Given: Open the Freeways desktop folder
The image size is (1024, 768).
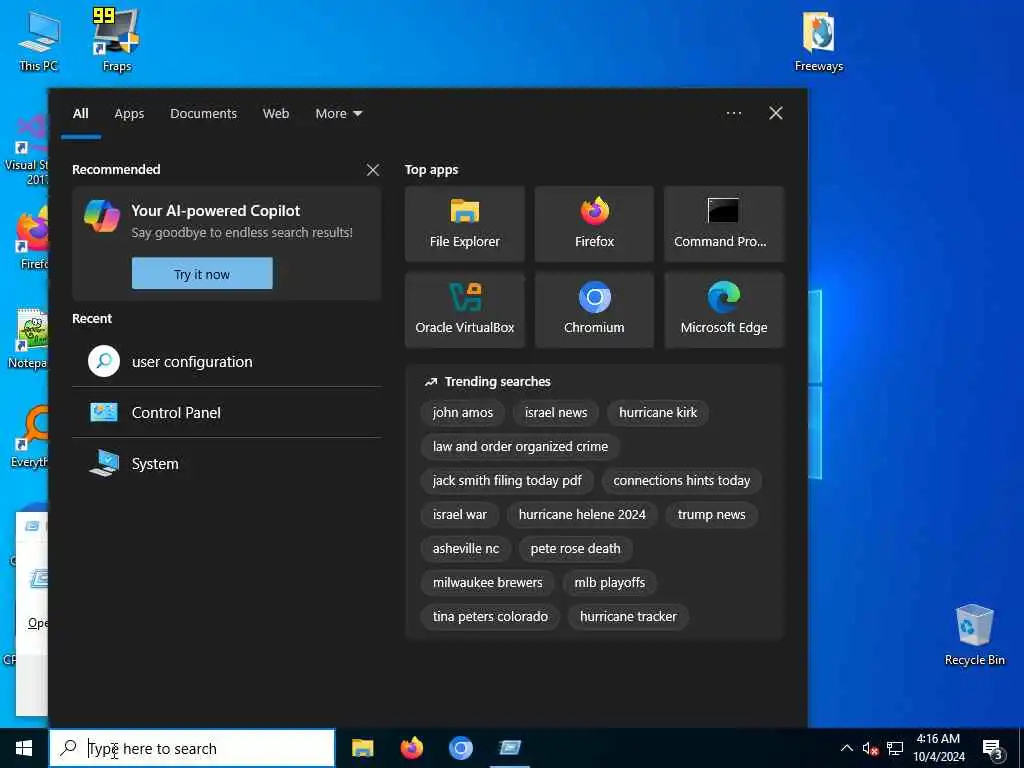Looking at the screenshot, I should (818, 42).
